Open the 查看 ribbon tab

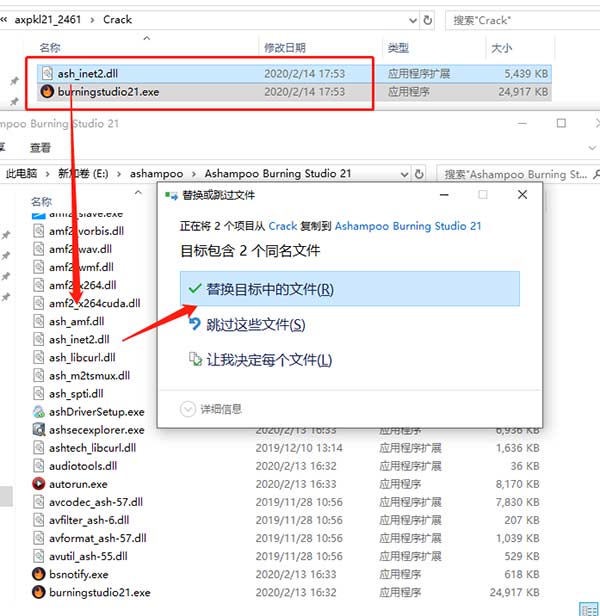coord(40,148)
